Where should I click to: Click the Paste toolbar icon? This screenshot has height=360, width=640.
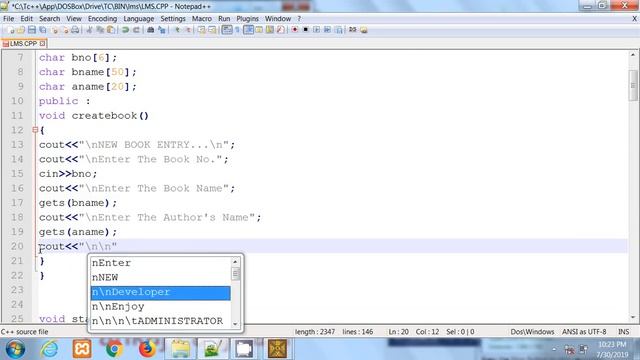110,30
